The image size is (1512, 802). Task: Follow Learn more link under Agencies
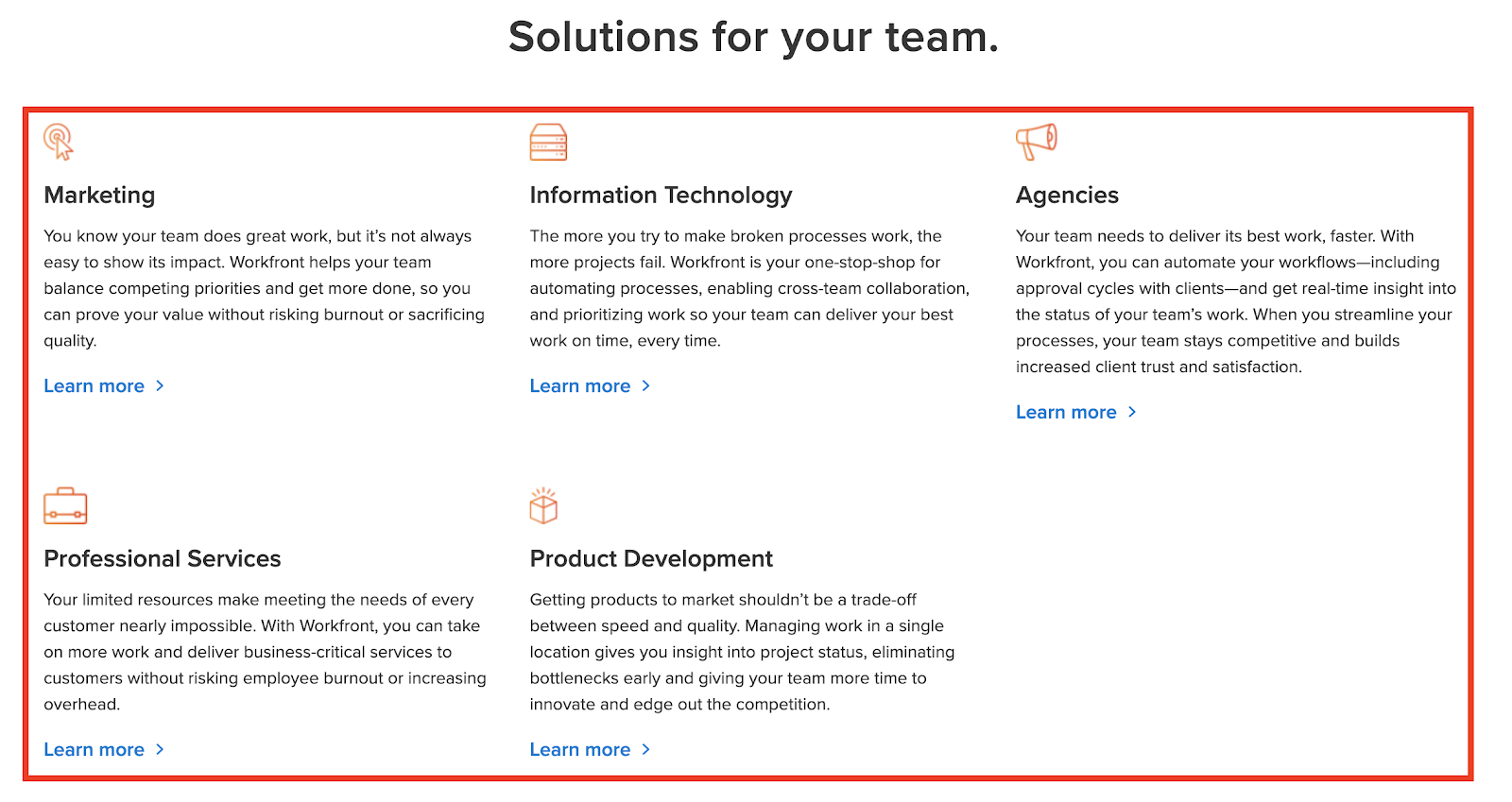(1076, 412)
